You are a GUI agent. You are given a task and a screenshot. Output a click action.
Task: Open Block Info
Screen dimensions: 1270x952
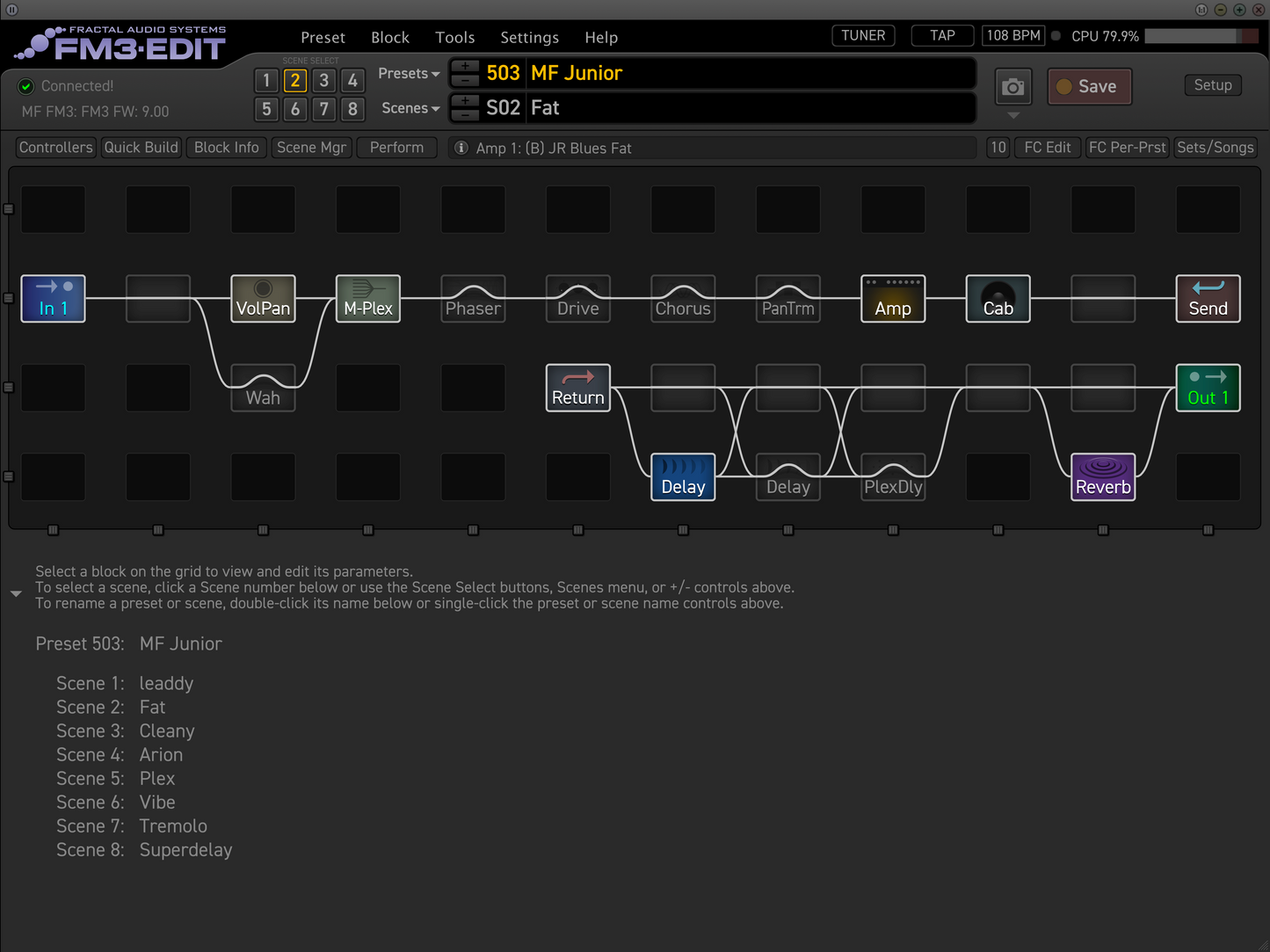tap(227, 148)
